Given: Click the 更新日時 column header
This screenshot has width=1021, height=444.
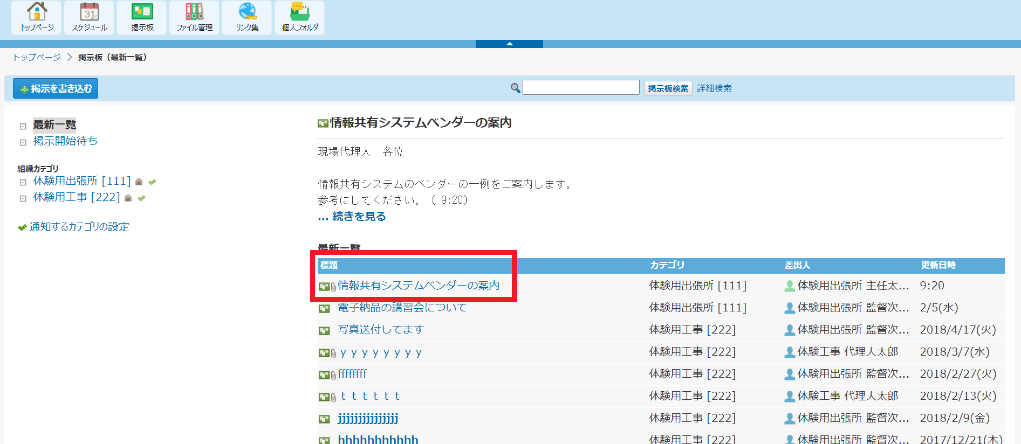Looking at the screenshot, I should [938, 266].
